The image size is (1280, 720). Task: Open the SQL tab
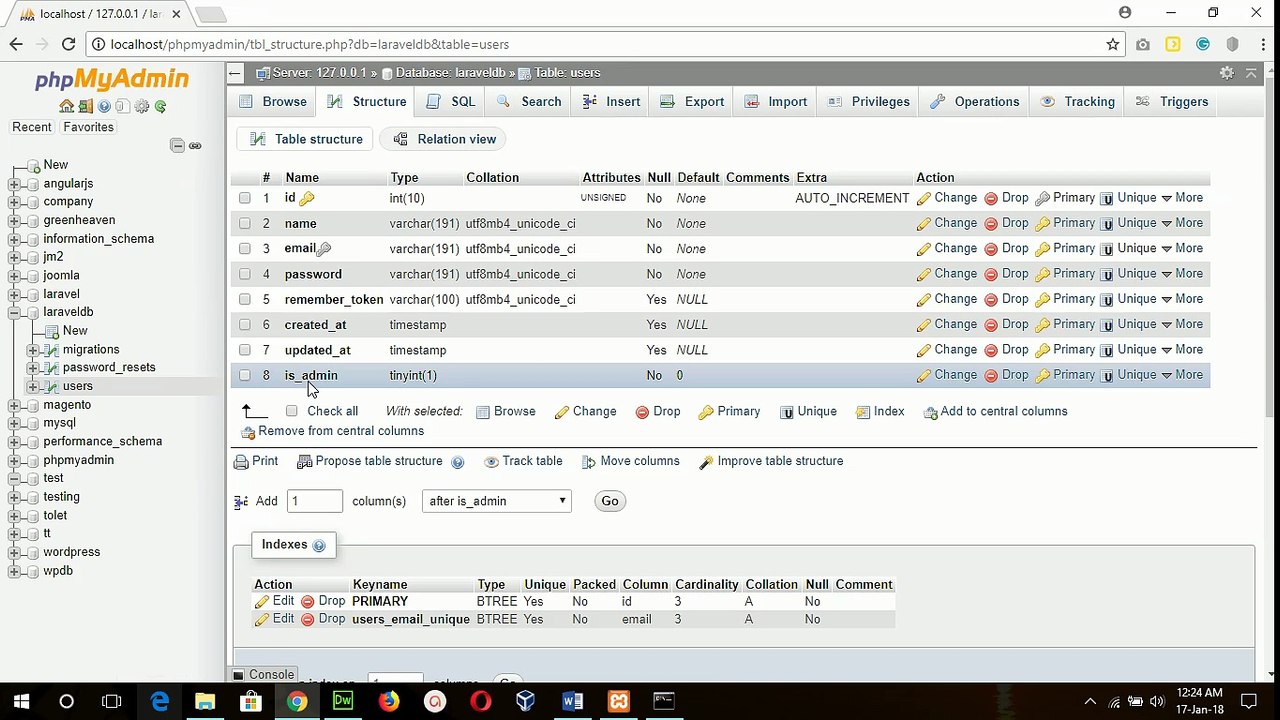click(x=451, y=102)
